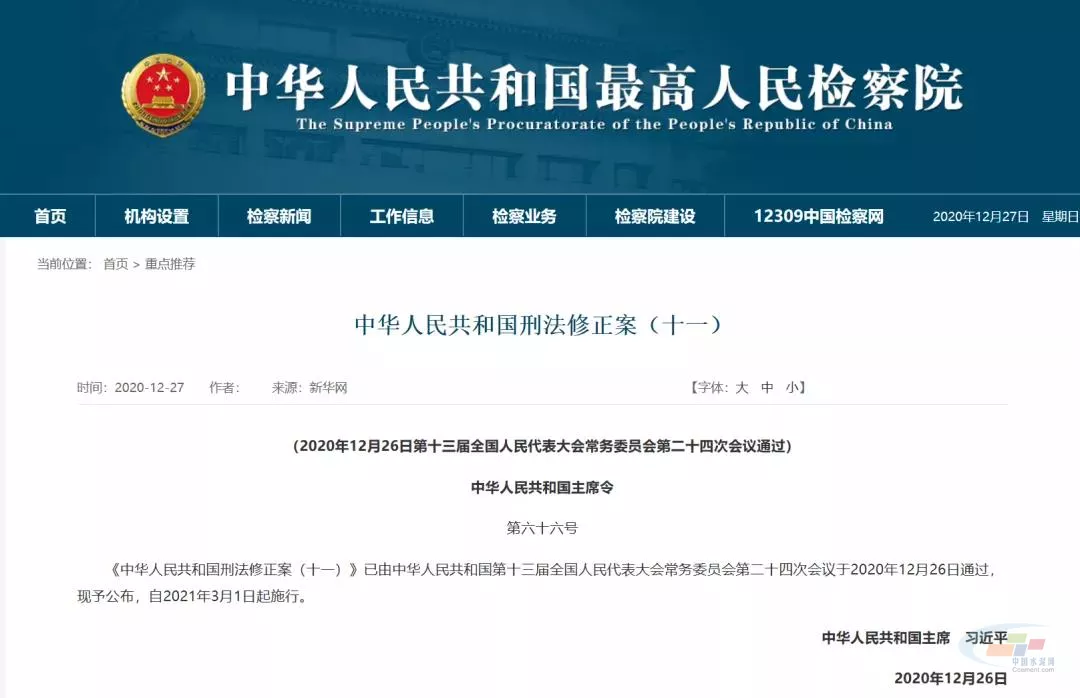This screenshot has width=1080, height=698.
Task: Click the national emblem logo in the banner
Action: (163, 92)
